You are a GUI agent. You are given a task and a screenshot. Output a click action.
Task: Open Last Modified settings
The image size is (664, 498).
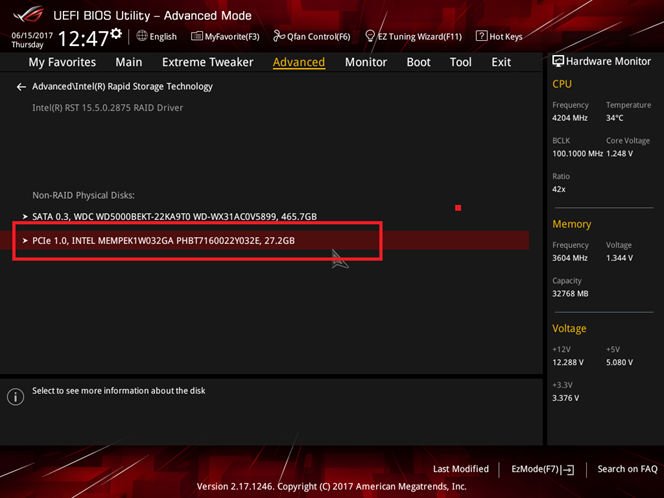click(461, 469)
